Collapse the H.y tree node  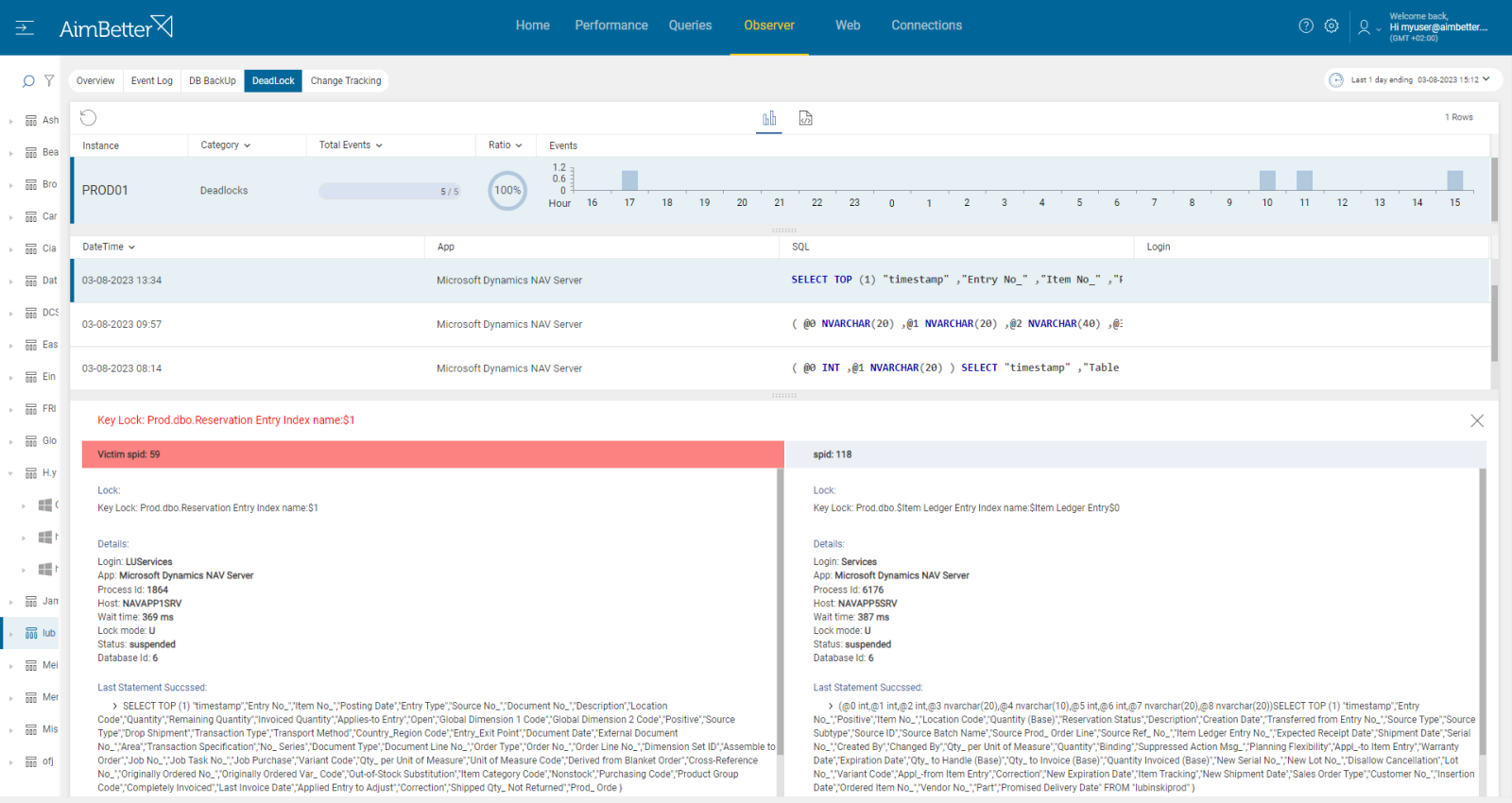point(10,474)
